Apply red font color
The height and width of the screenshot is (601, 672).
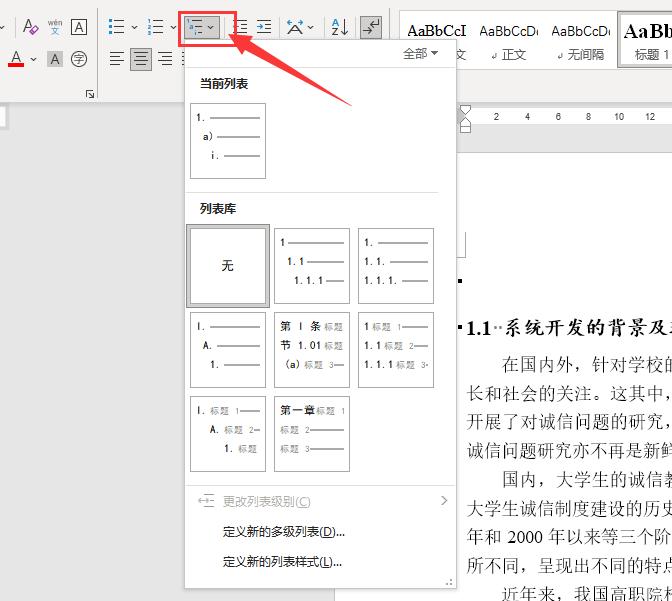16,59
